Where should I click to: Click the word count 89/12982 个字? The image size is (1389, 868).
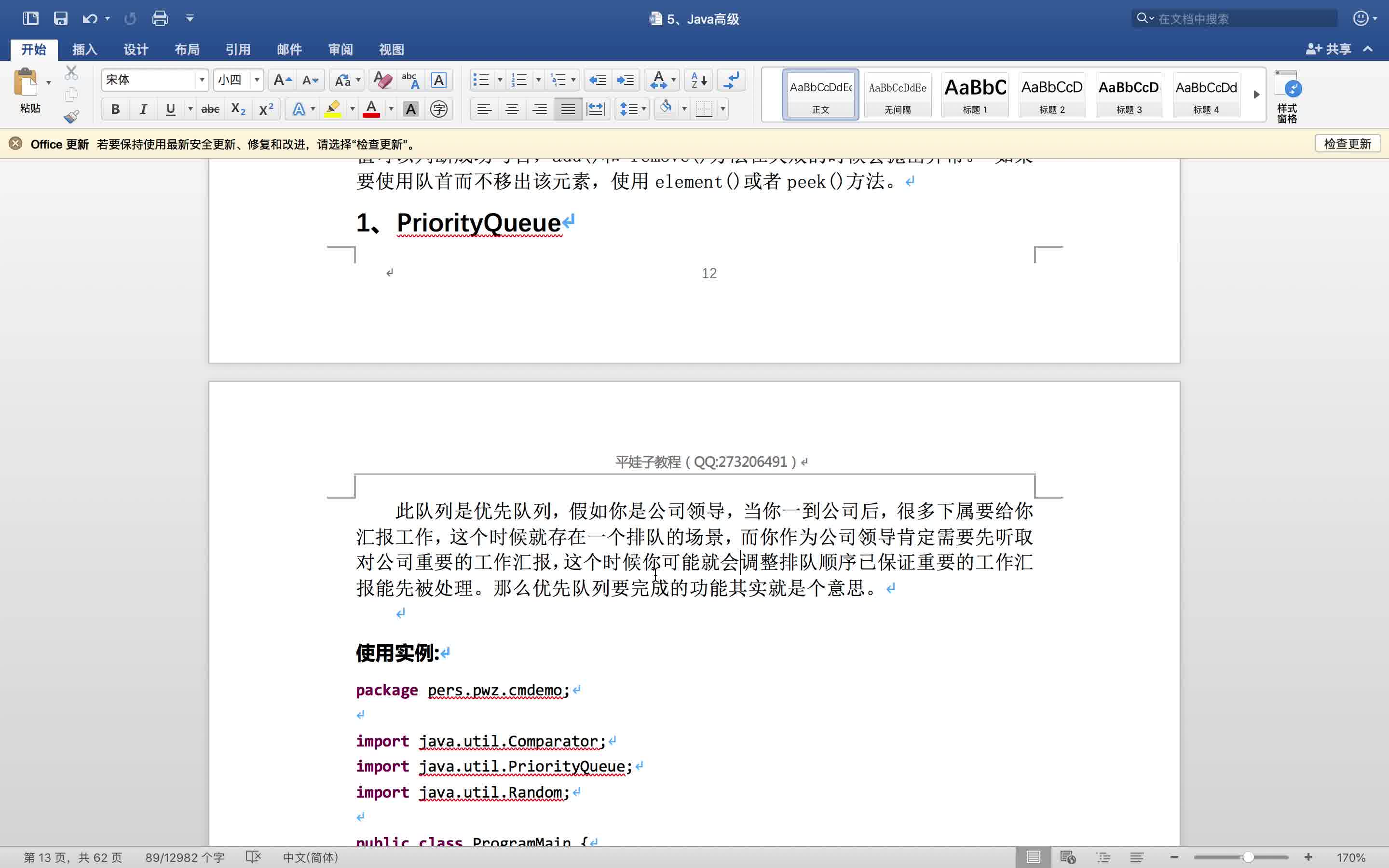click(184, 857)
